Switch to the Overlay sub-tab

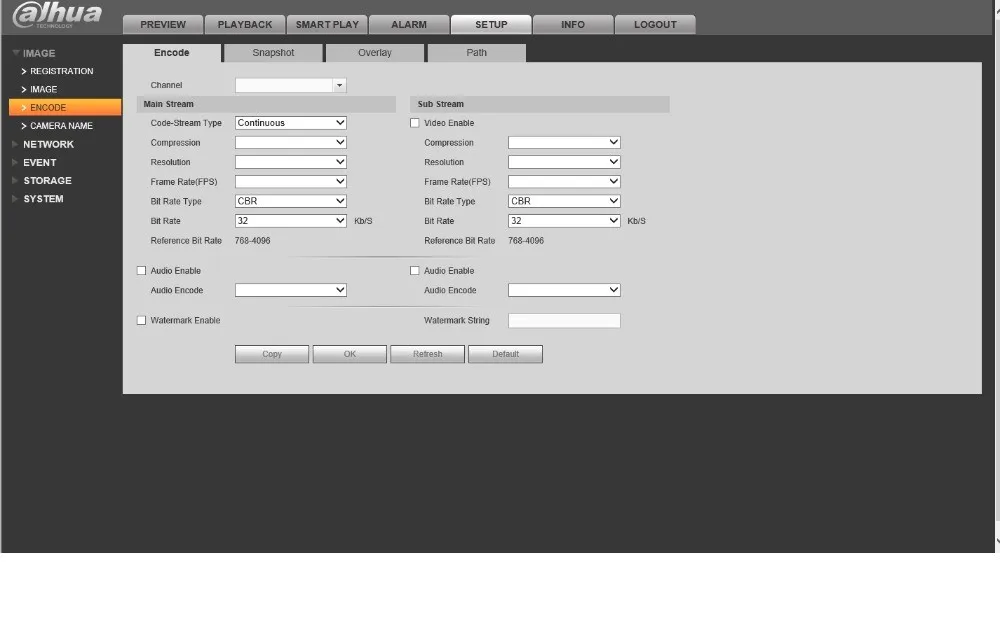pyautogui.click(x=375, y=53)
